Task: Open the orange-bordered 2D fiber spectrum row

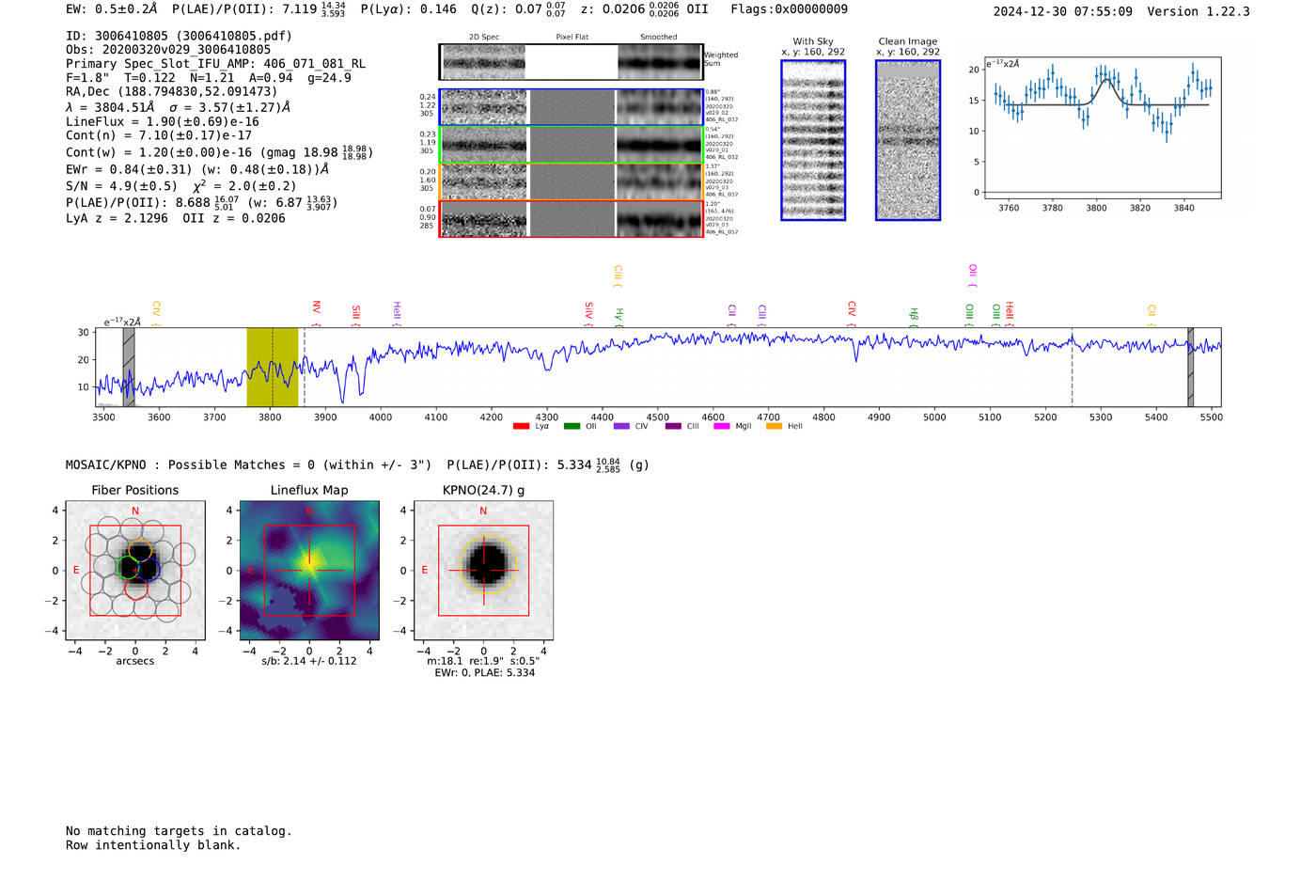Action: tap(572, 182)
